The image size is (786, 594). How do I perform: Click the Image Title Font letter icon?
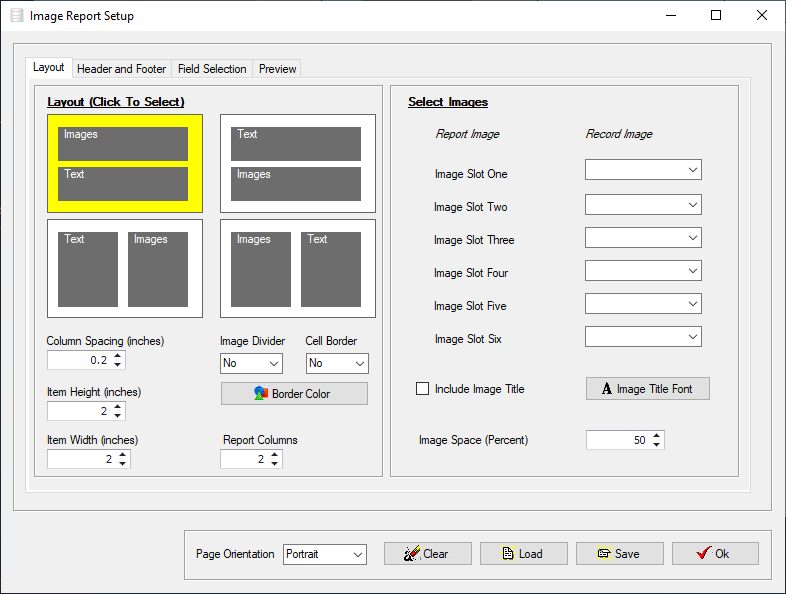[607, 388]
